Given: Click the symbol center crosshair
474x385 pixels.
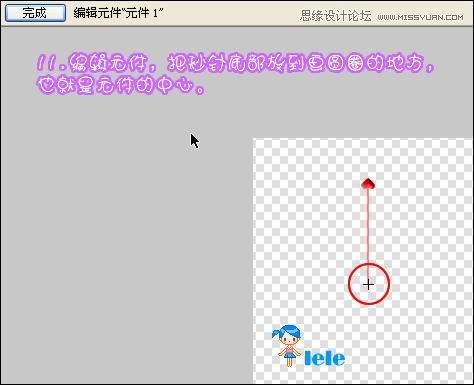Looking at the screenshot, I should click(368, 285).
